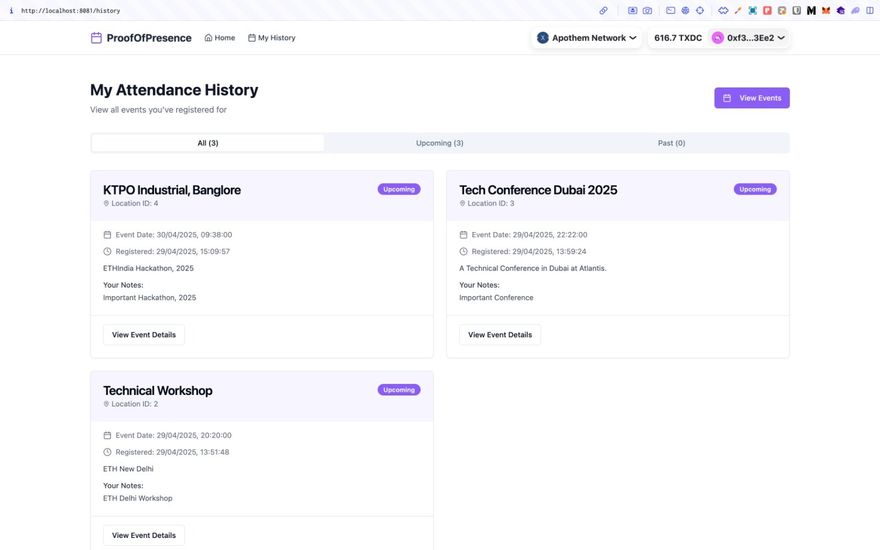
Task: Select the Past (0) tab
Action: coord(671,143)
